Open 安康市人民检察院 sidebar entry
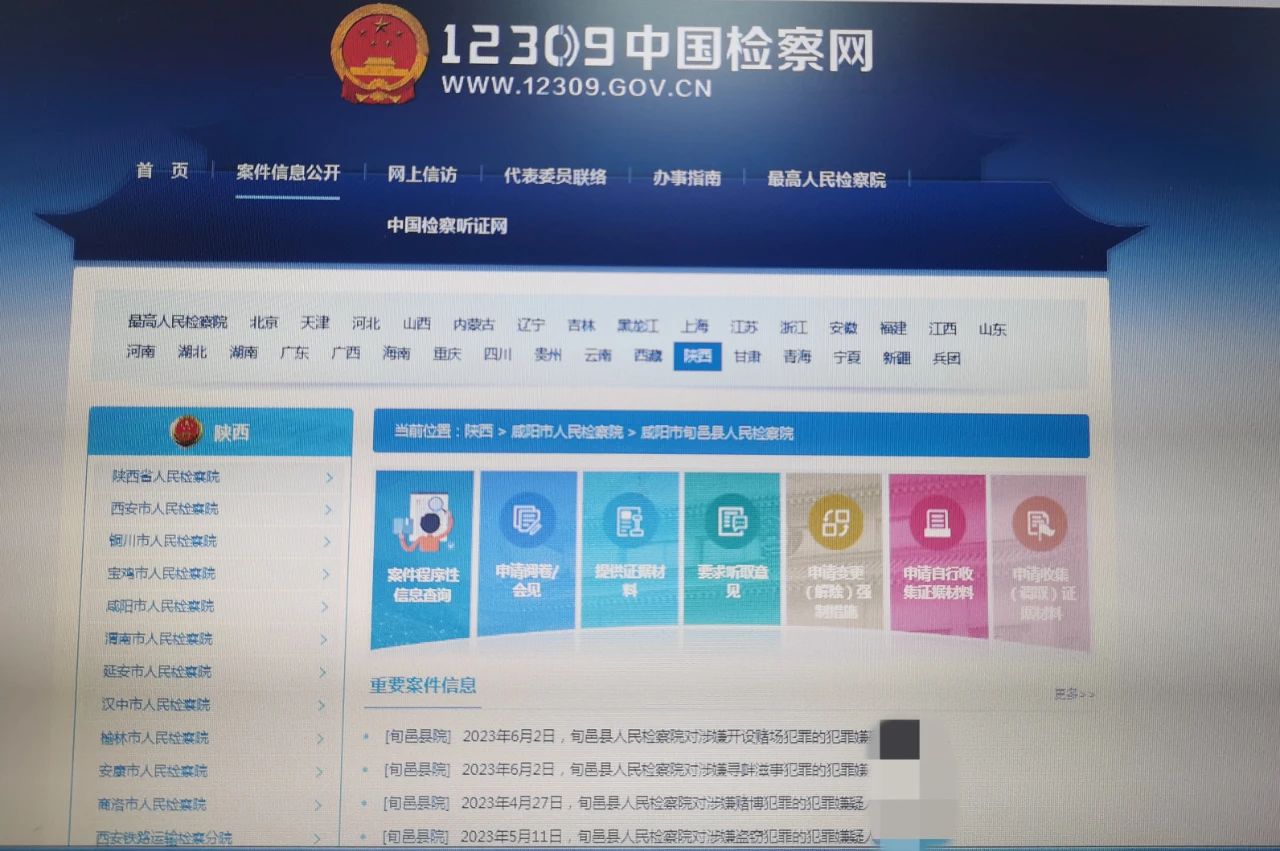The width and height of the screenshot is (1280, 851). (153, 771)
